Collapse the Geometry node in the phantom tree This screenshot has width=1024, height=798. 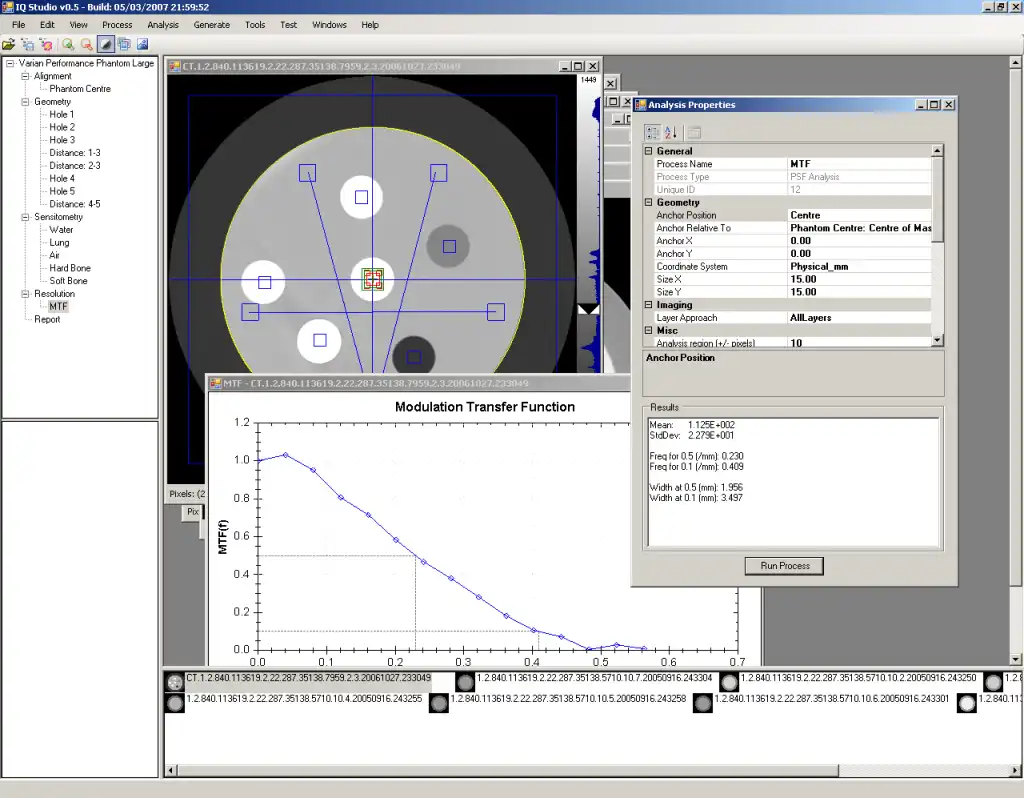[25, 102]
